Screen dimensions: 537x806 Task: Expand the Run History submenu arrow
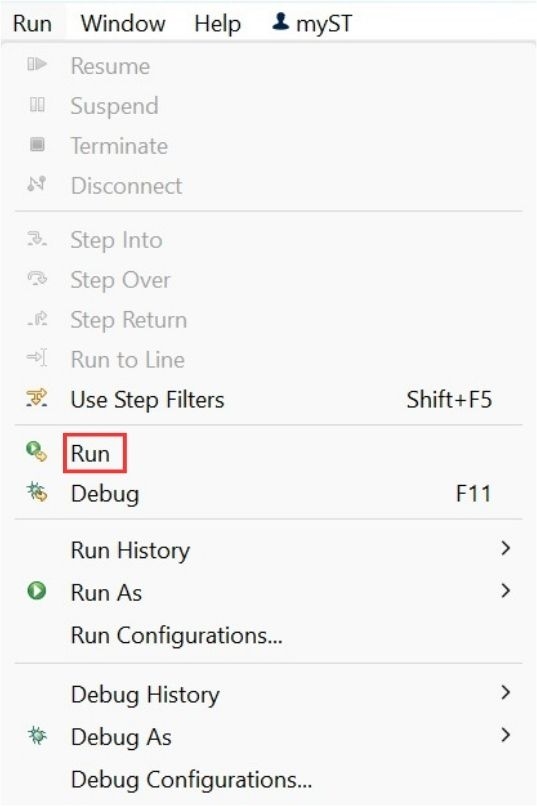506,548
